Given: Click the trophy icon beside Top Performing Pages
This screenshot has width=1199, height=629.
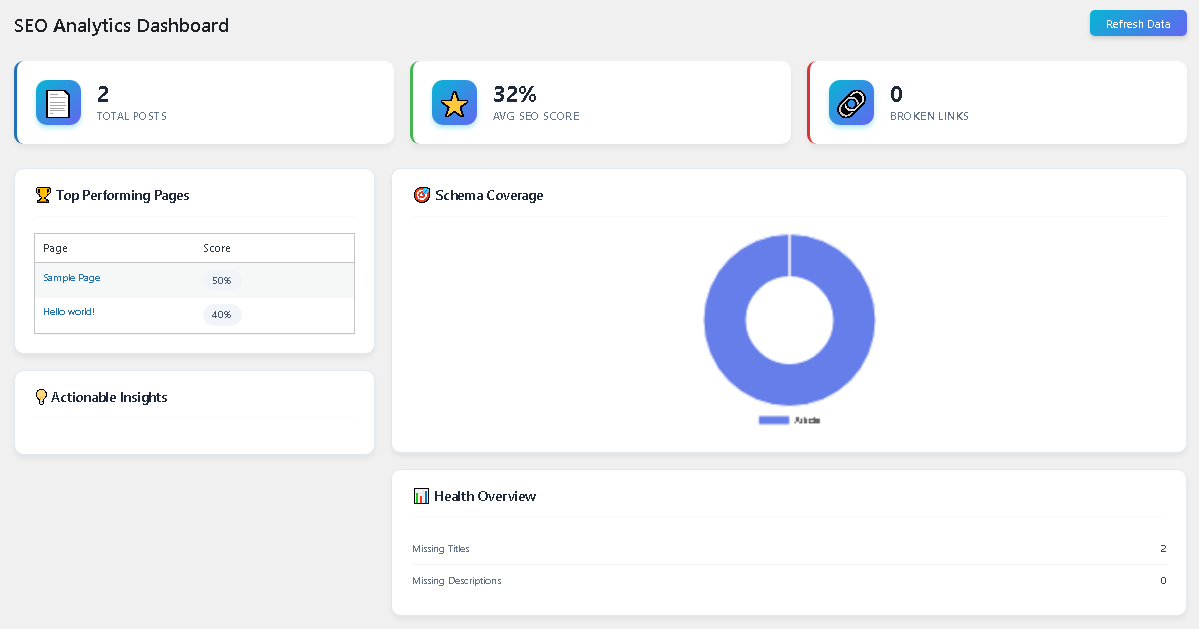Looking at the screenshot, I should coord(42,195).
